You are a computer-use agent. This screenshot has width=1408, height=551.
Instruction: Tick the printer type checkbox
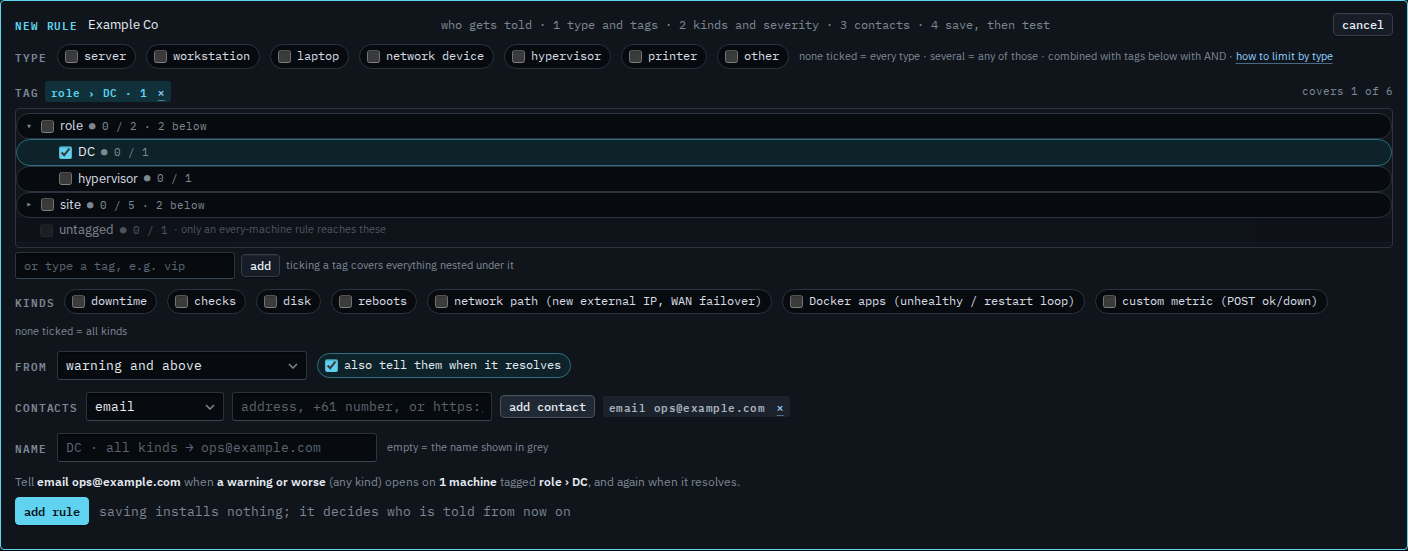coord(635,57)
